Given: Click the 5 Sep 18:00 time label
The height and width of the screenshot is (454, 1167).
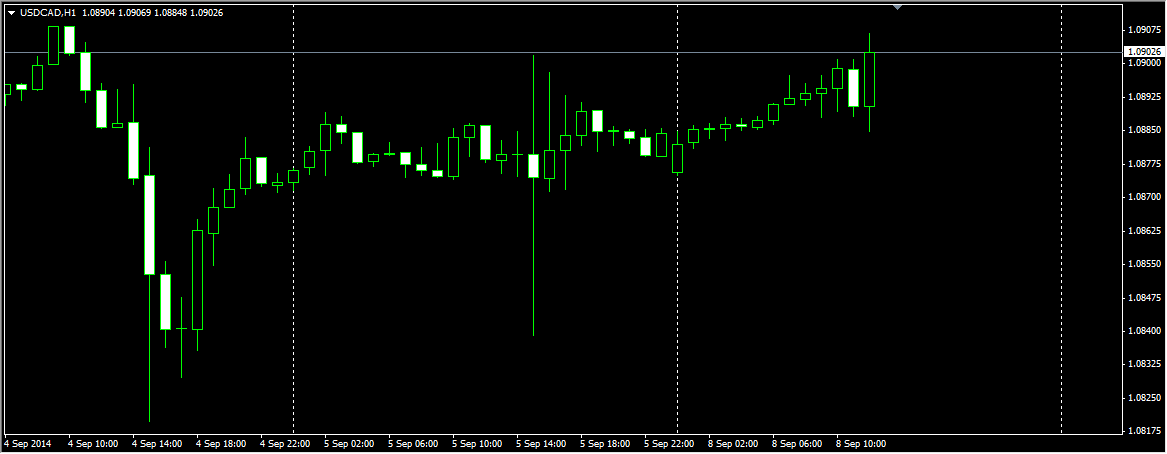Looking at the screenshot, I should coord(604,444).
